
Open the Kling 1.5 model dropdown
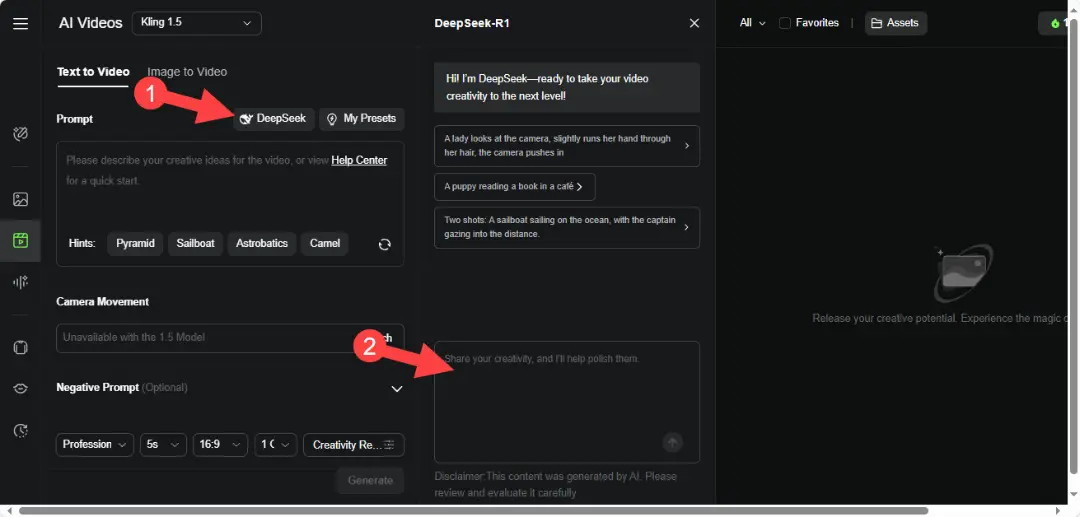pos(196,23)
